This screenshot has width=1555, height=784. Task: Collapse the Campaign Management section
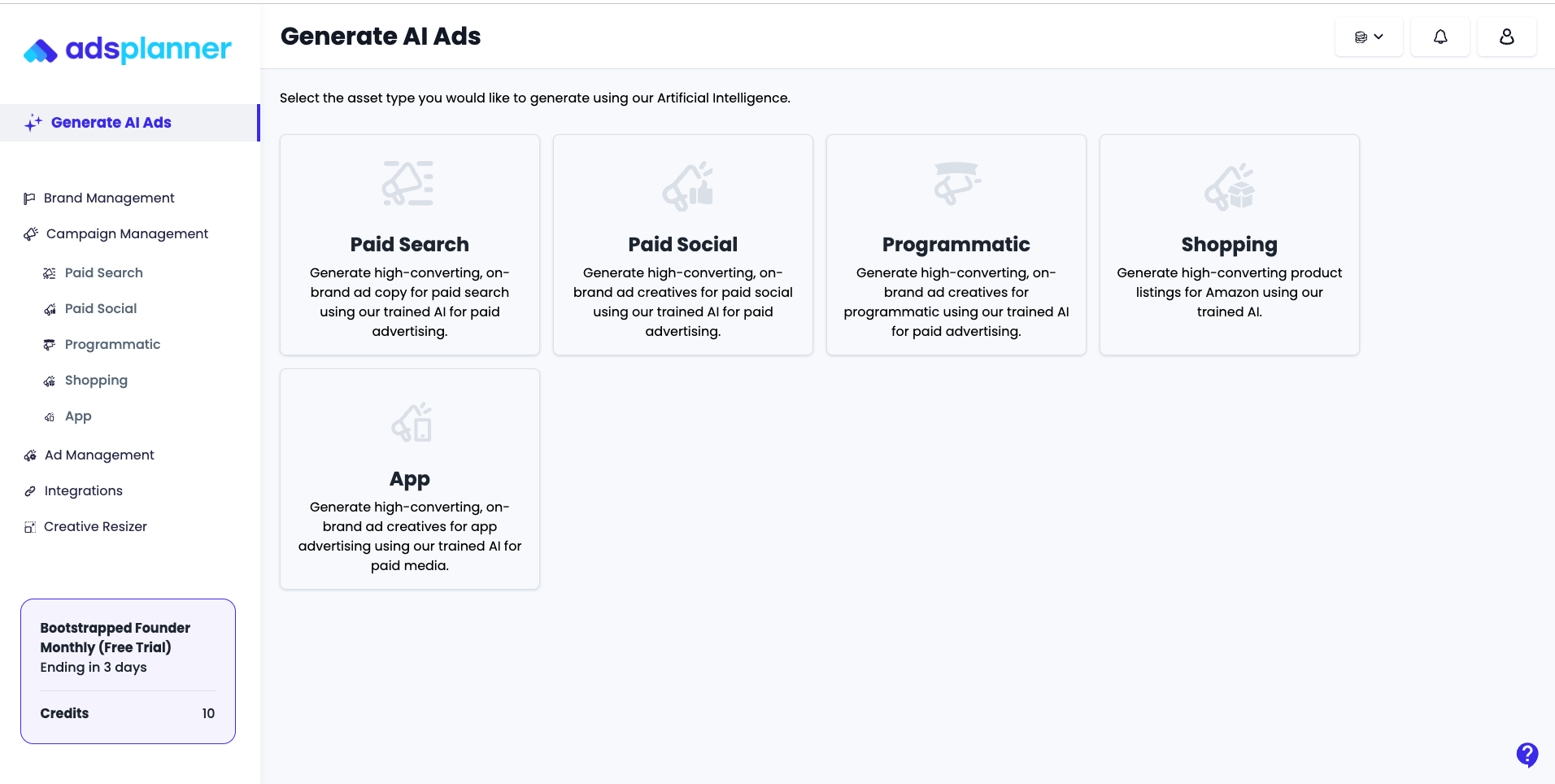[127, 233]
